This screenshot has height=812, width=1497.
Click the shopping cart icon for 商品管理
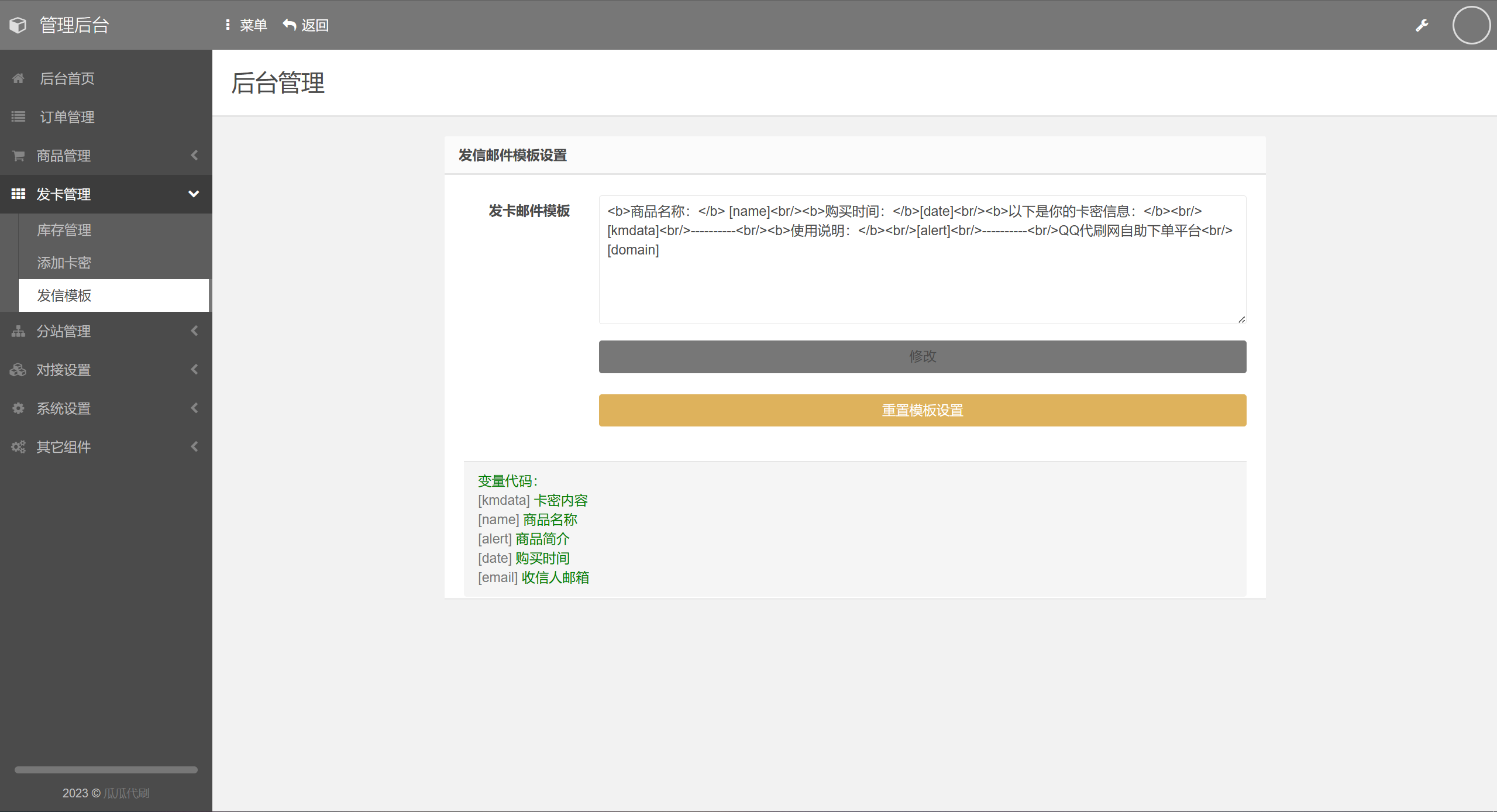(x=18, y=156)
